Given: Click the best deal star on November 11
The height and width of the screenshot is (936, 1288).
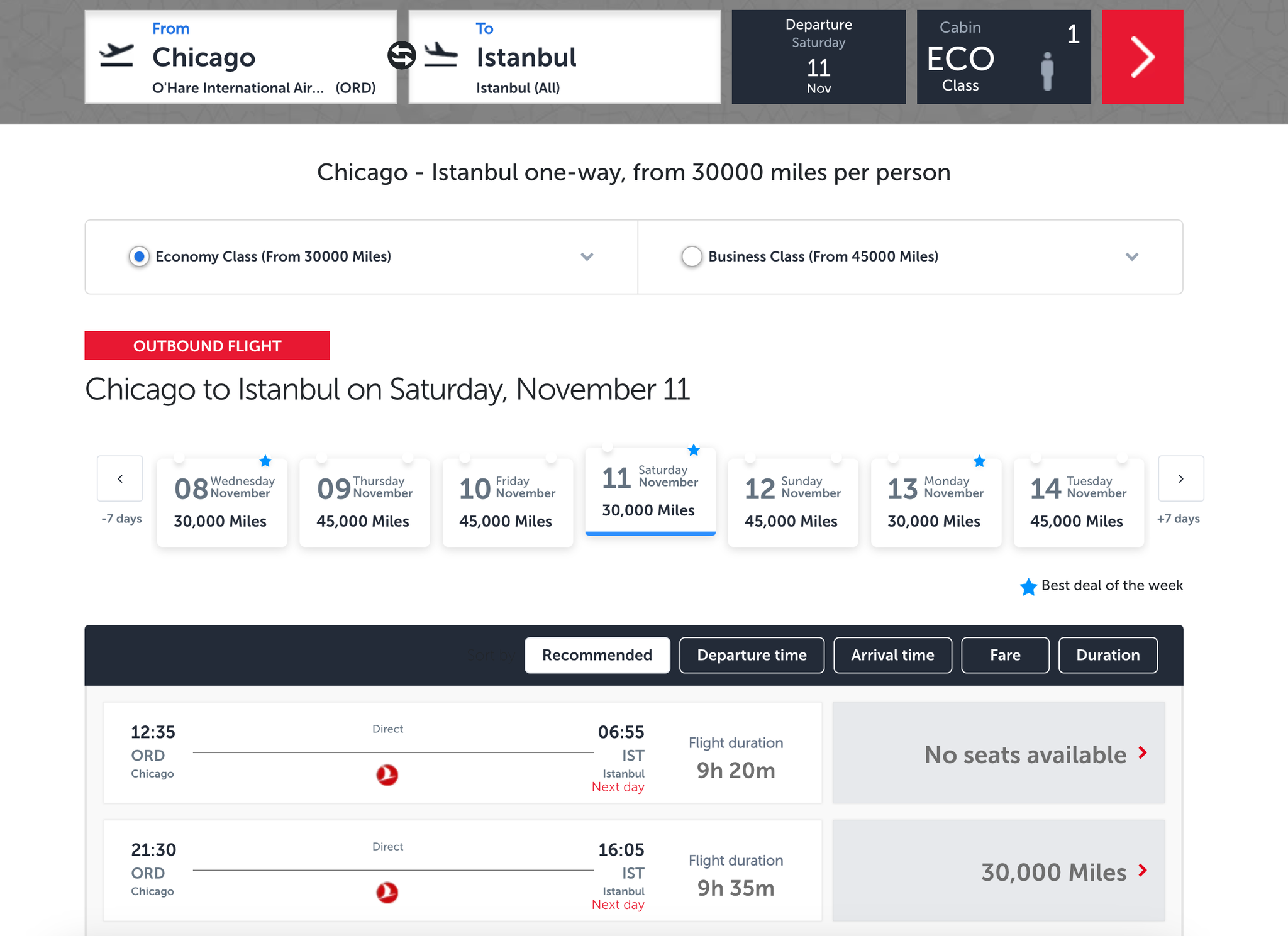Looking at the screenshot, I should pyautogui.click(x=694, y=450).
